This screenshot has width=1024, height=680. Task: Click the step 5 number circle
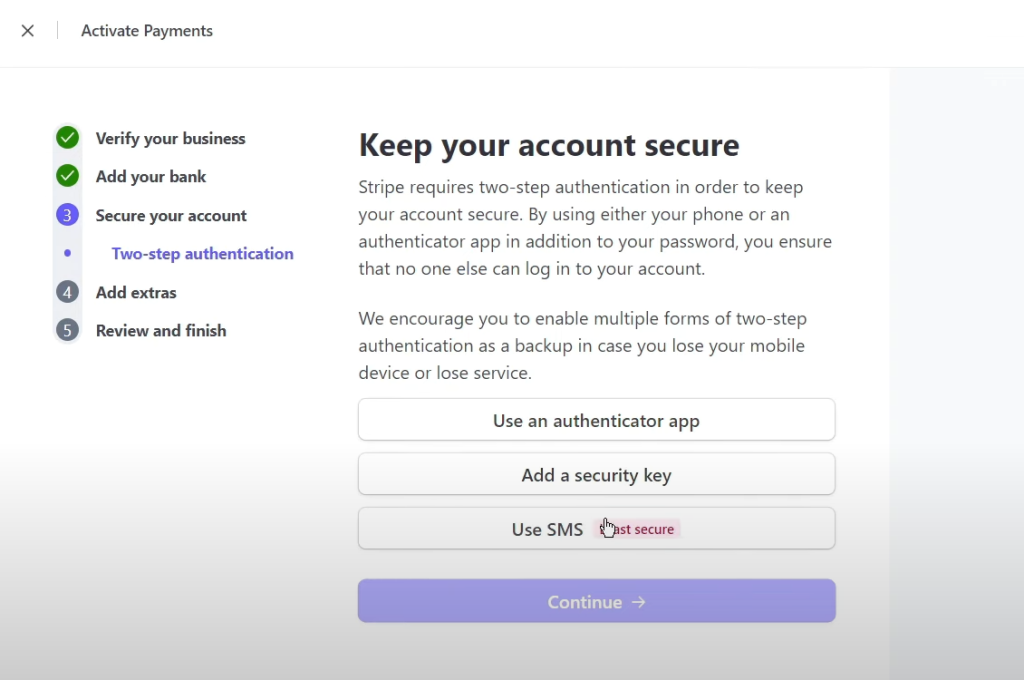click(x=67, y=330)
